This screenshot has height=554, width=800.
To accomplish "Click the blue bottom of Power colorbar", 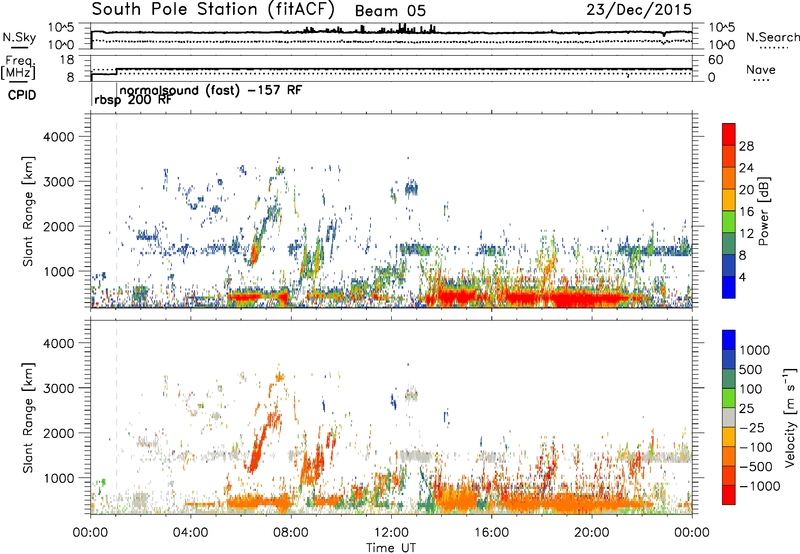I will pos(729,287).
